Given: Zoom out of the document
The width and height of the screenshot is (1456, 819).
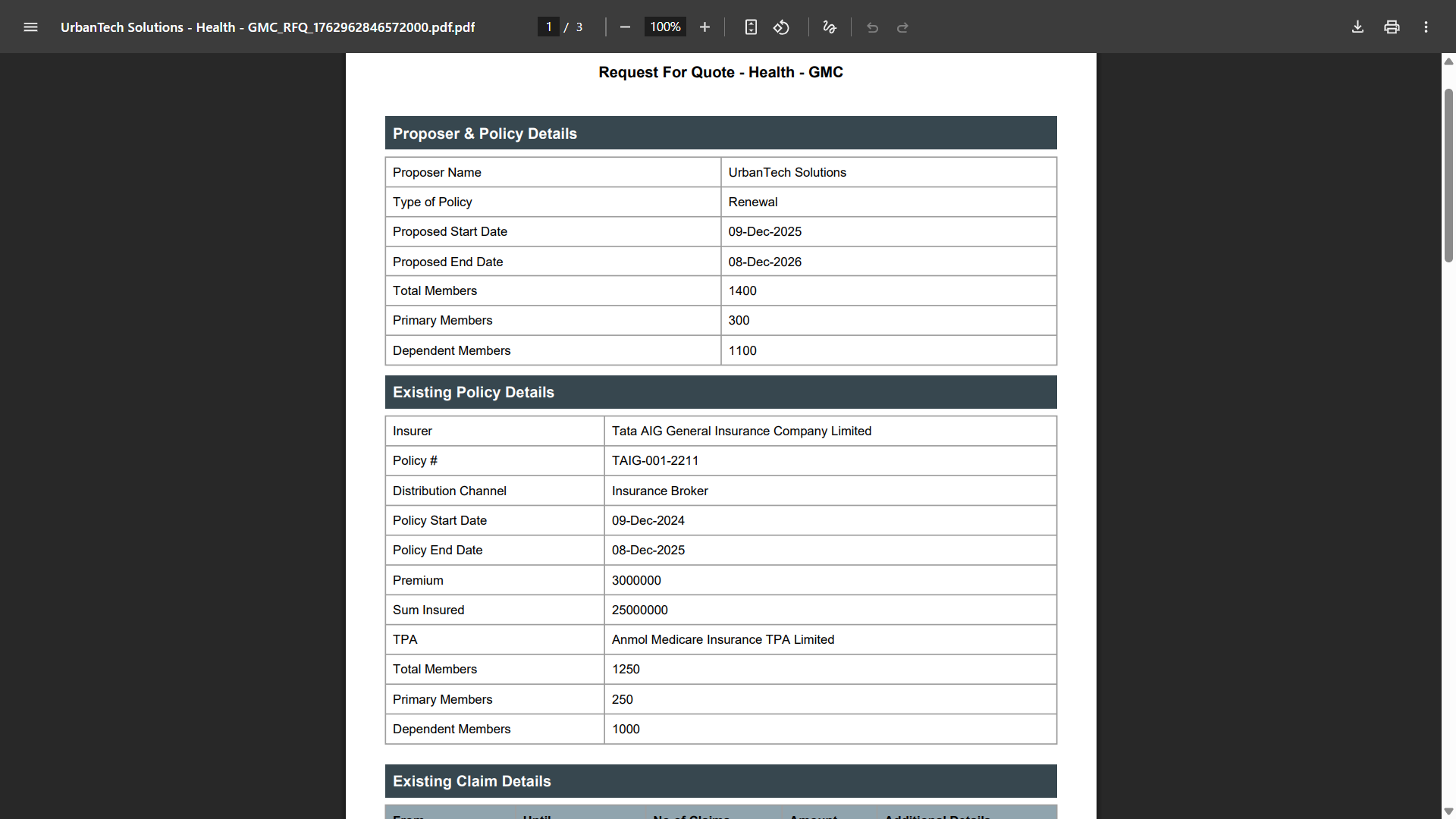Looking at the screenshot, I should point(625,27).
